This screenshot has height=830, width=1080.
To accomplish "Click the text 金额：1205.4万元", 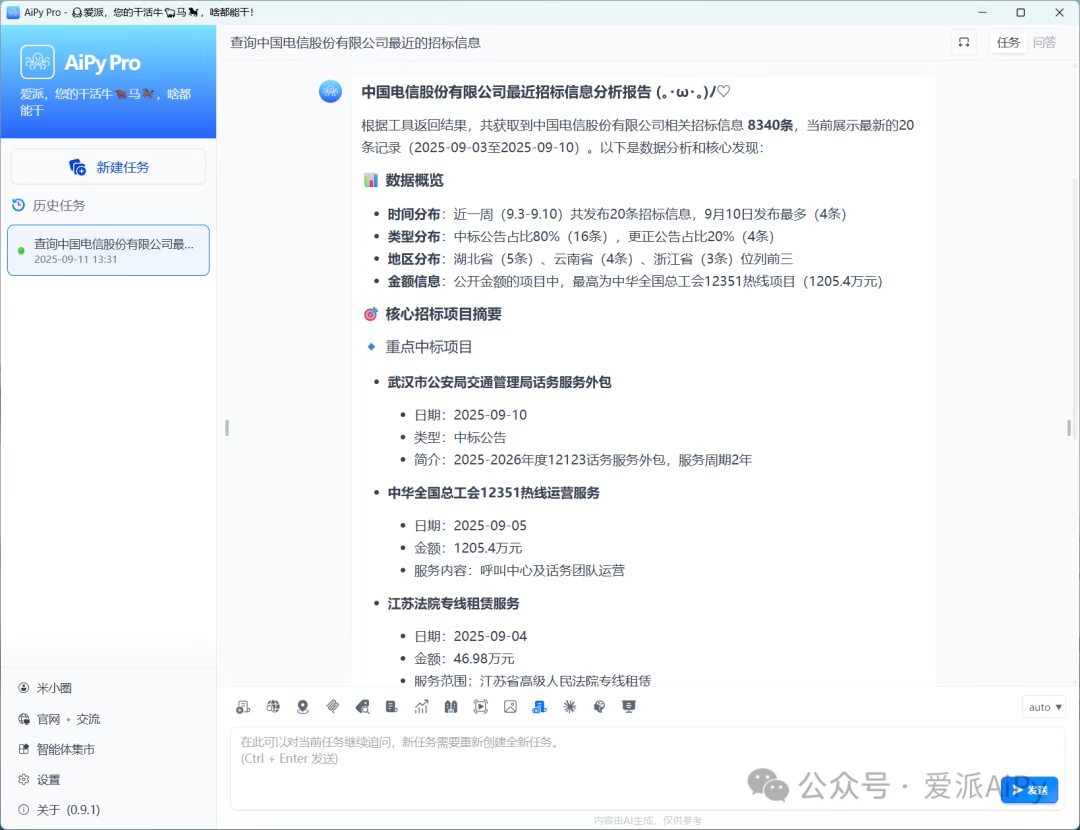I will click(468, 548).
